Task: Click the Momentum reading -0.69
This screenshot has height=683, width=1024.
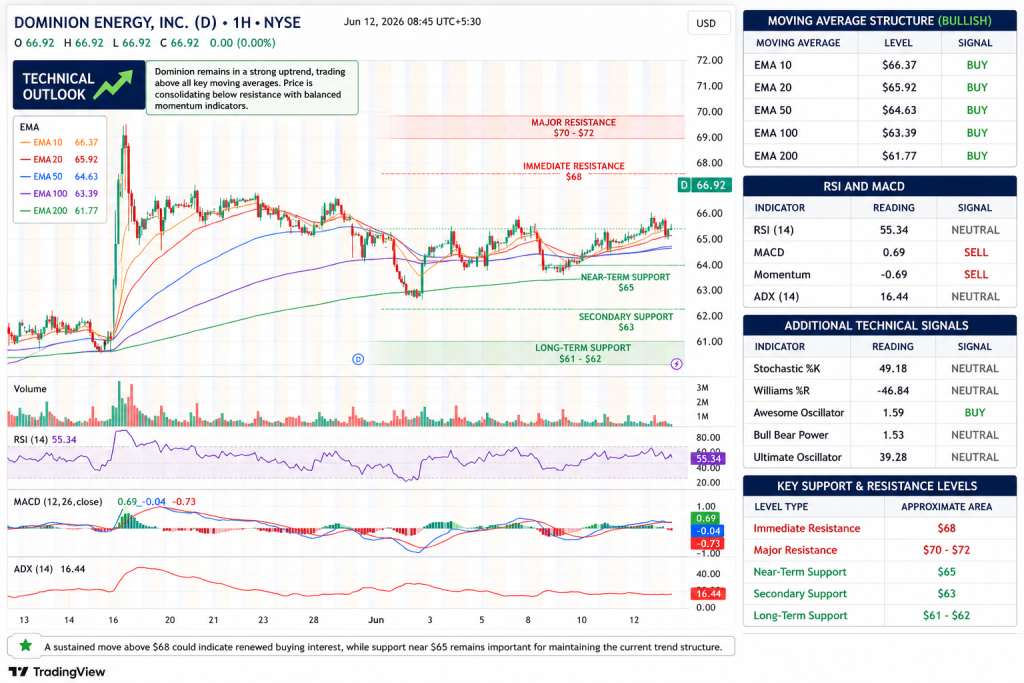Action: pyautogui.click(x=893, y=275)
